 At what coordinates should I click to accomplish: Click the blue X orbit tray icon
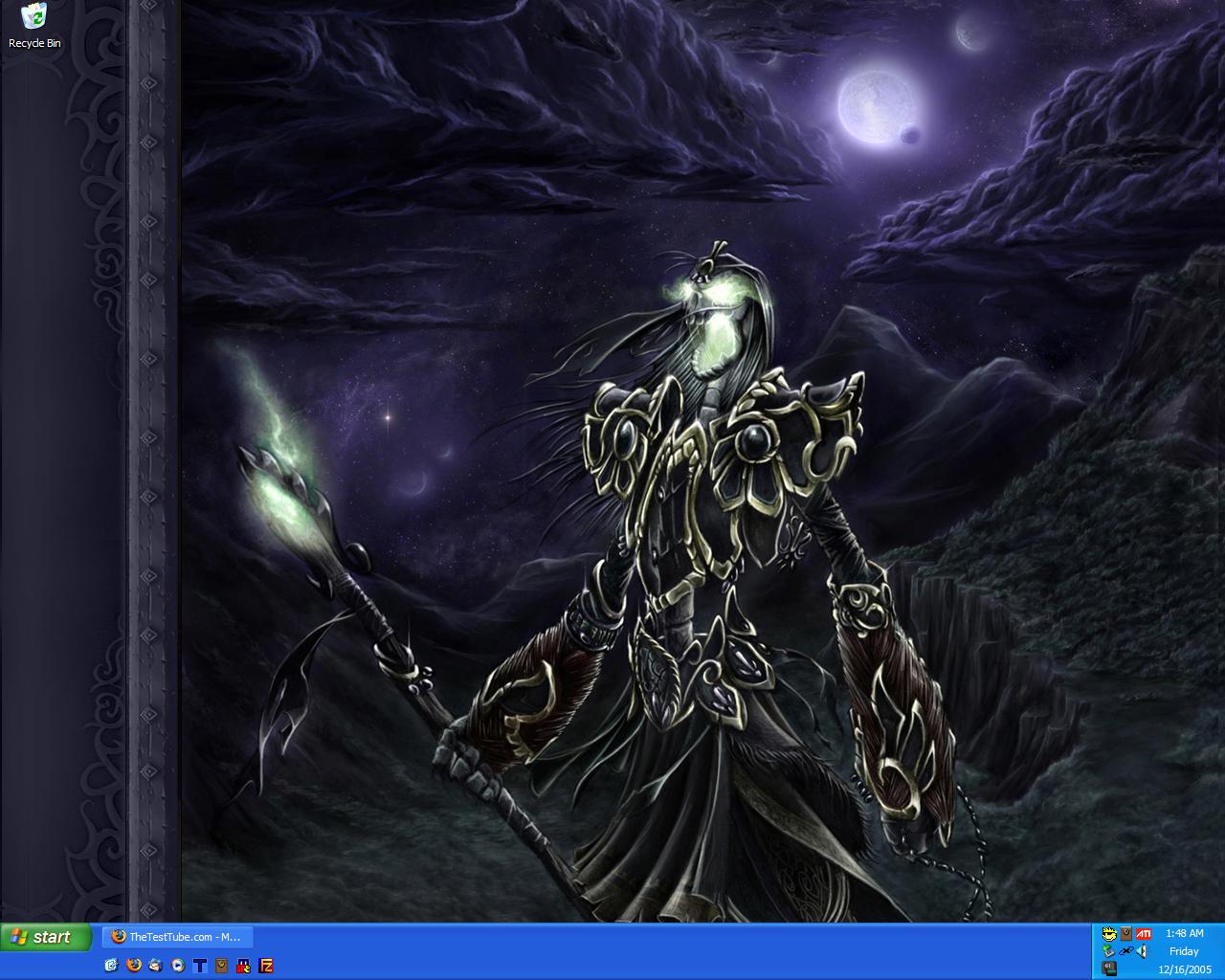(x=1126, y=950)
